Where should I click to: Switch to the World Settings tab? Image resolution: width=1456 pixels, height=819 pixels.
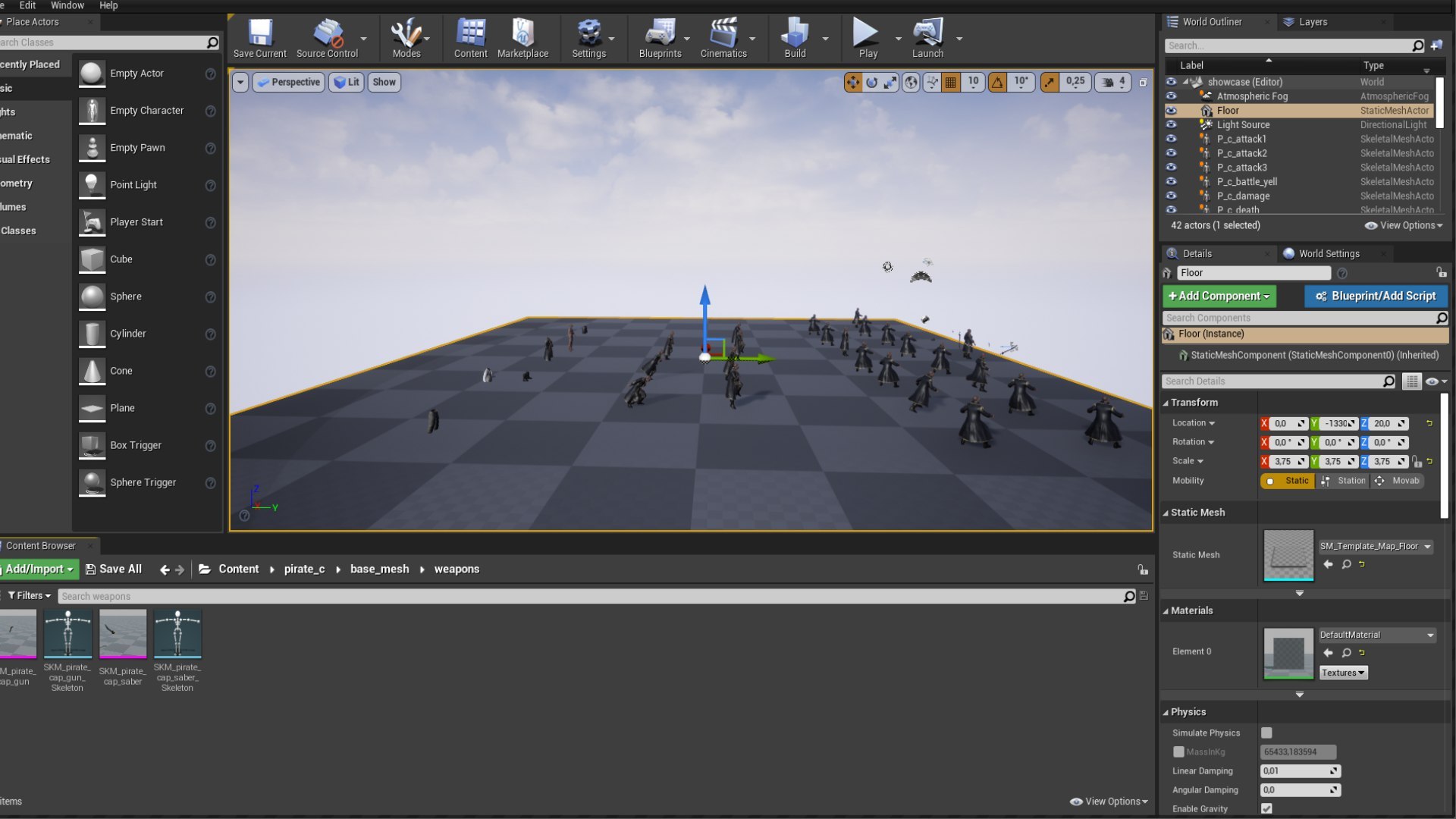click(x=1328, y=253)
